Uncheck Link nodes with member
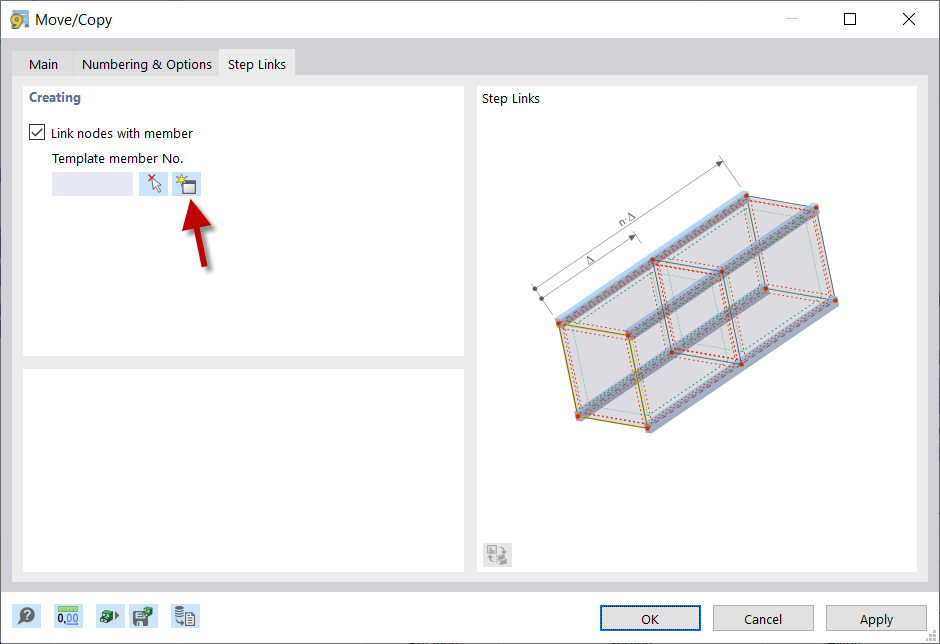This screenshot has height=644, width=940. (37, 133)
